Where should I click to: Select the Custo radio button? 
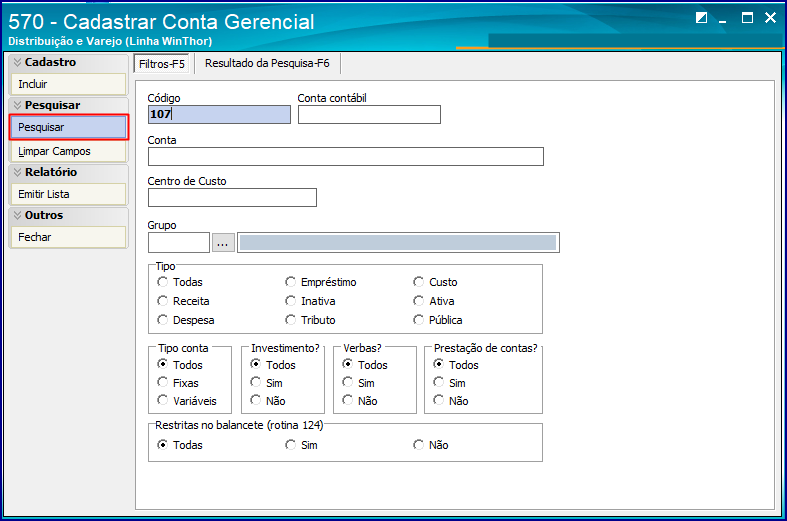(435, 282)
